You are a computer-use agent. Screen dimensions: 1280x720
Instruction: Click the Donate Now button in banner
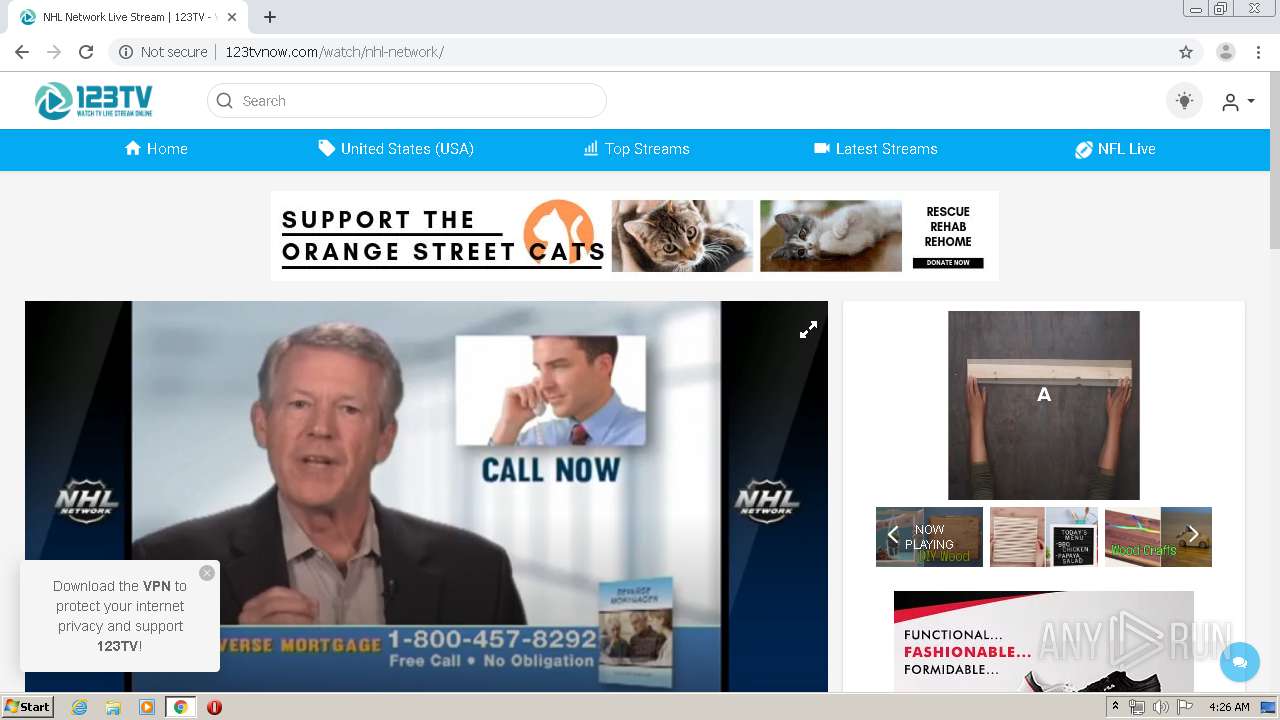[948, 263]
